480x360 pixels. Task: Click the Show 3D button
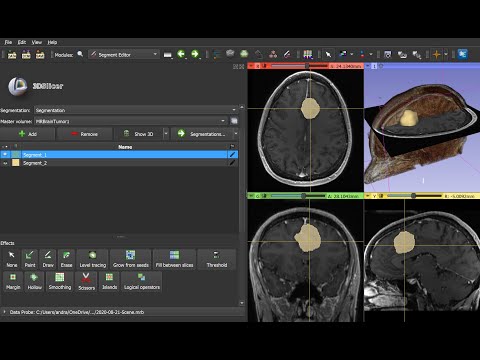[139, 134]
